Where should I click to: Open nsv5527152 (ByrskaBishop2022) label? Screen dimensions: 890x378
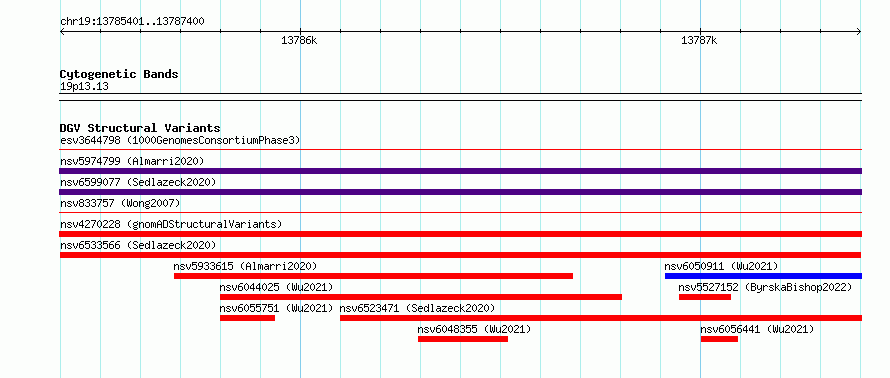[766, 287]
